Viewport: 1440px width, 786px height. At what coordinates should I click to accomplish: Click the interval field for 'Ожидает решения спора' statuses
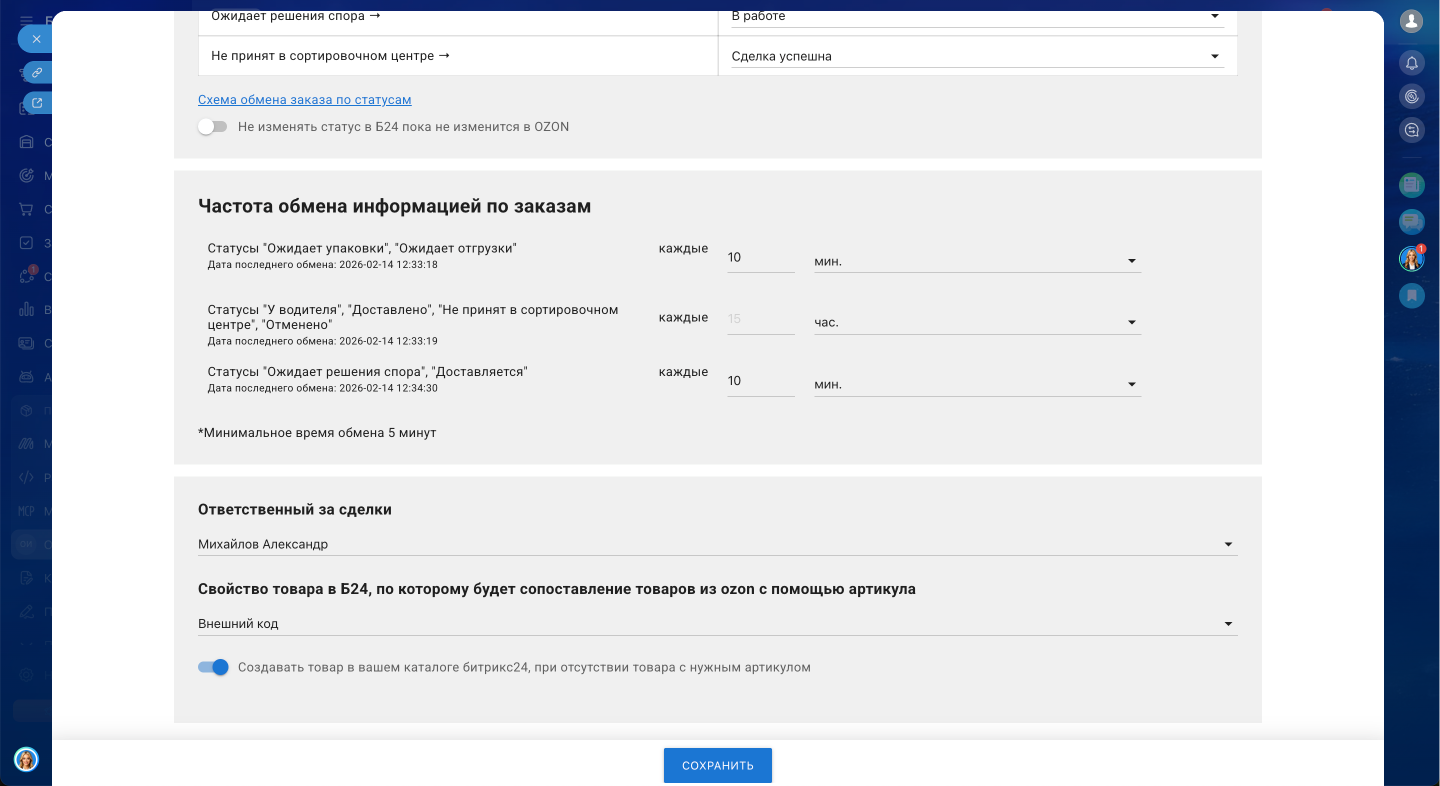(761, 381)
